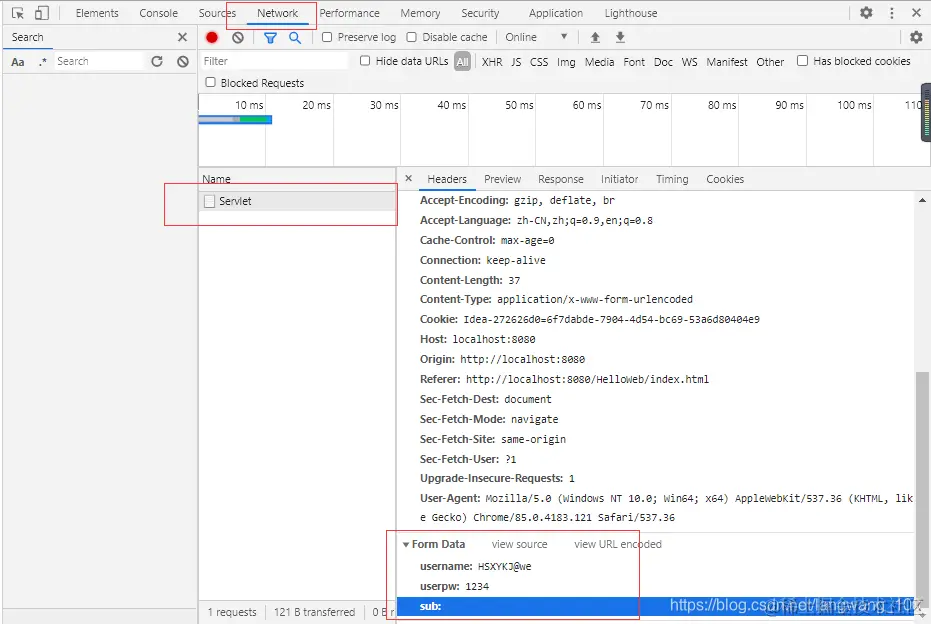This screenshot has width=931, height=624.
Task: Check Blocked Requests option
Action: coord(210,83)
